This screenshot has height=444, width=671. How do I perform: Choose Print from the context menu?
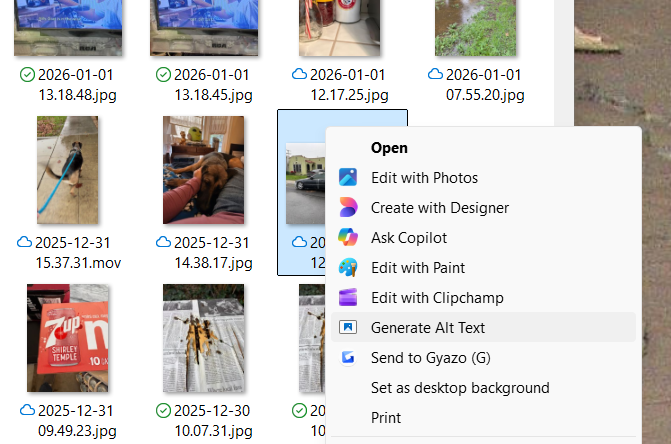(x=483, y=417)
